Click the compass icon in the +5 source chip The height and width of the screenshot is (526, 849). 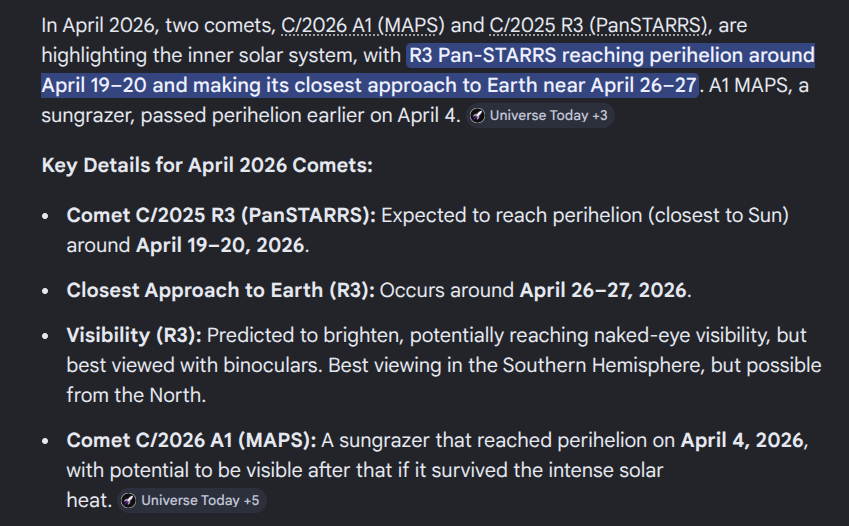[x=129, y=500]
